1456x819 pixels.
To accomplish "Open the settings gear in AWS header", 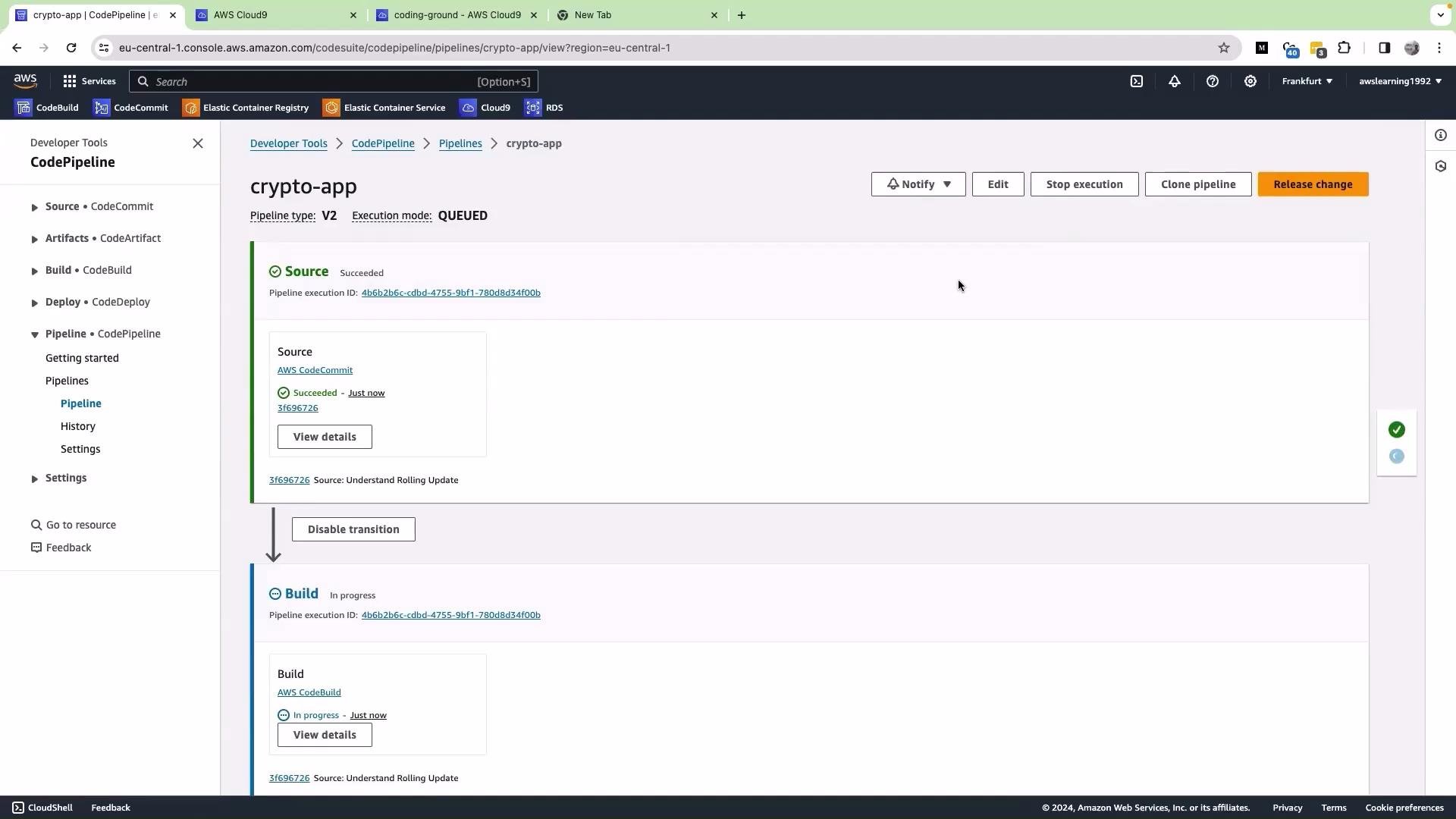I will coord(1250,81).
